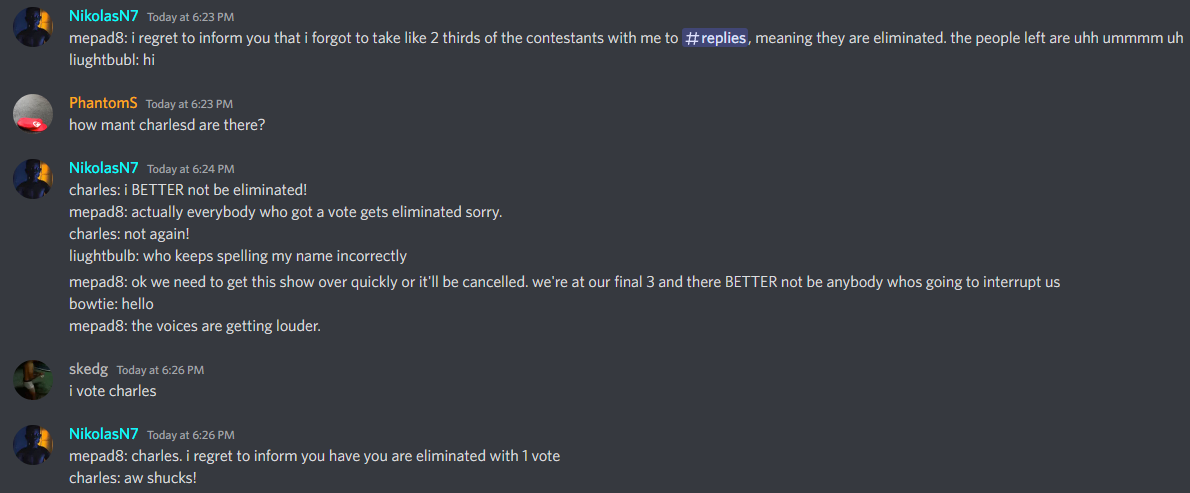Click the skedg username
This screenshot has width=1190, height=493.
coord(88,369)
